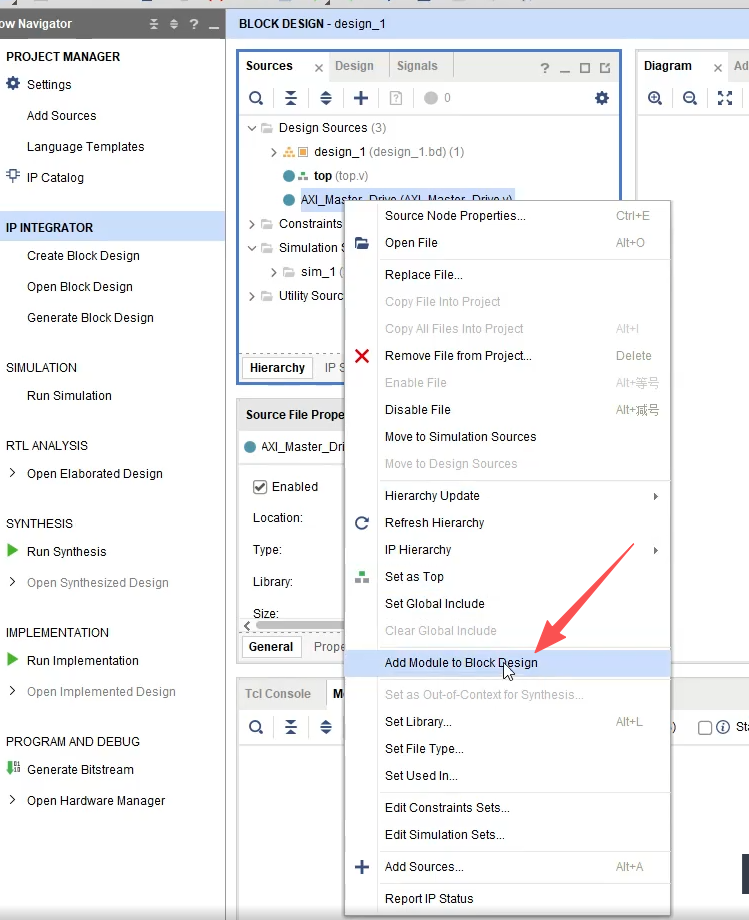749x920 pixels.
Task: Toggle checkbox beside the info icon
Action: tap(705, 728)
